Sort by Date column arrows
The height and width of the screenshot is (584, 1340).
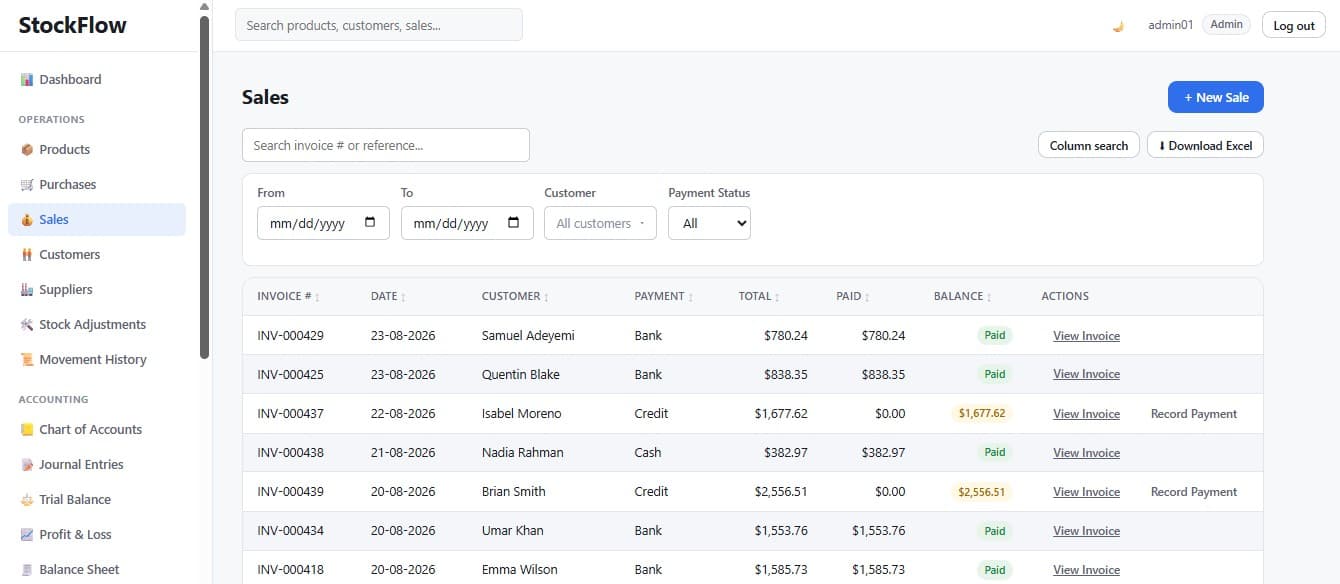(x=403, y=297)
